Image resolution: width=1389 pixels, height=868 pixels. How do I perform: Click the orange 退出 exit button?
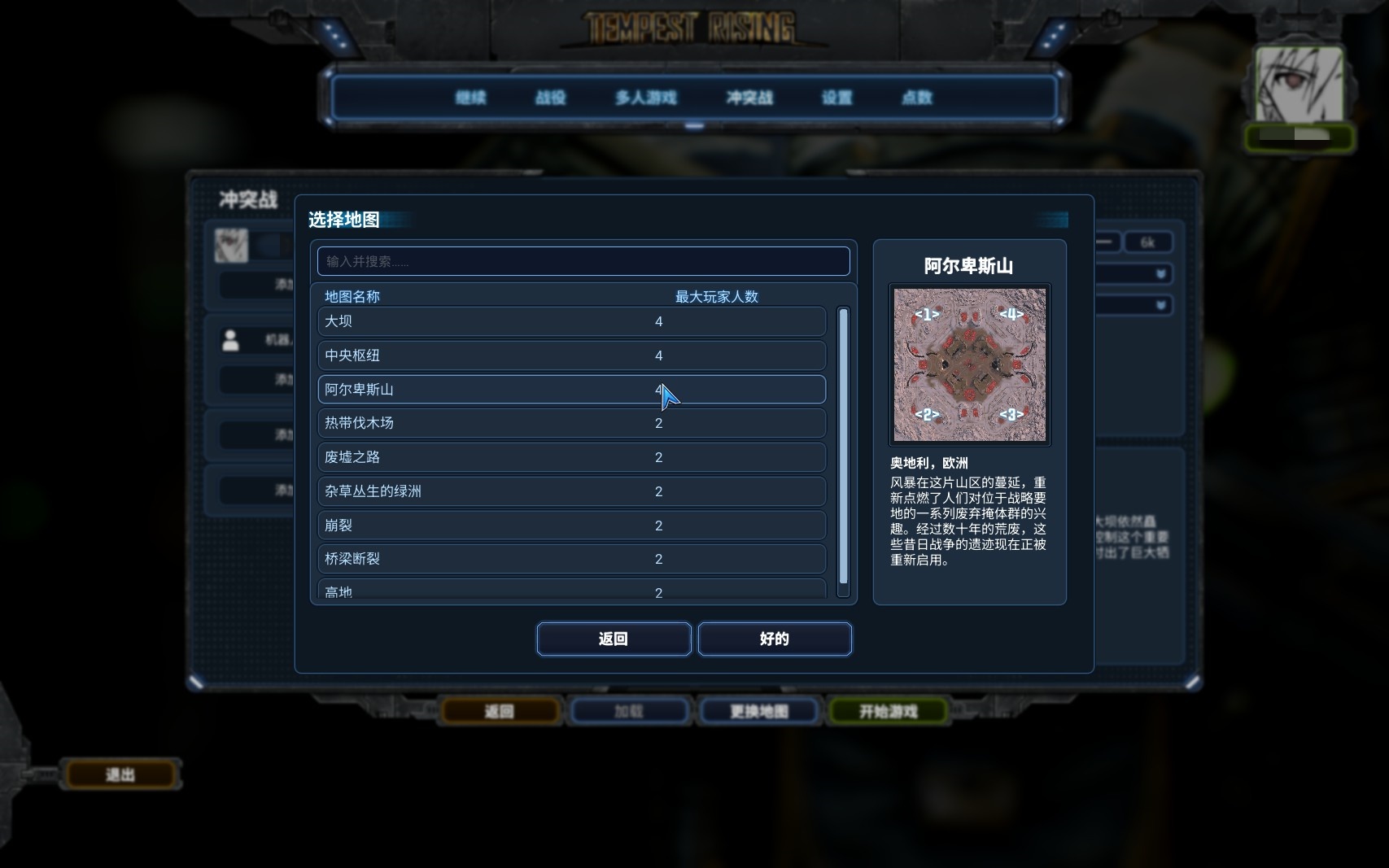tap(120, 774)
